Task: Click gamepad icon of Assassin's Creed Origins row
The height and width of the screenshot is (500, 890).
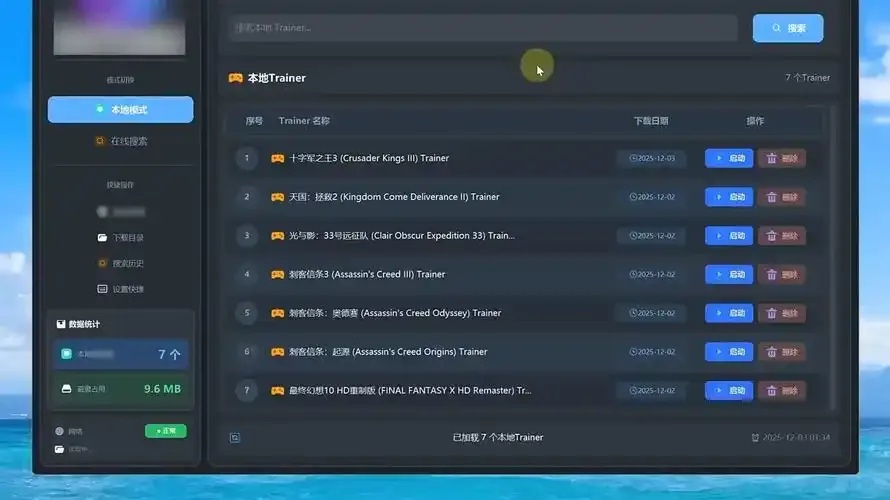Action: (278, 352)
